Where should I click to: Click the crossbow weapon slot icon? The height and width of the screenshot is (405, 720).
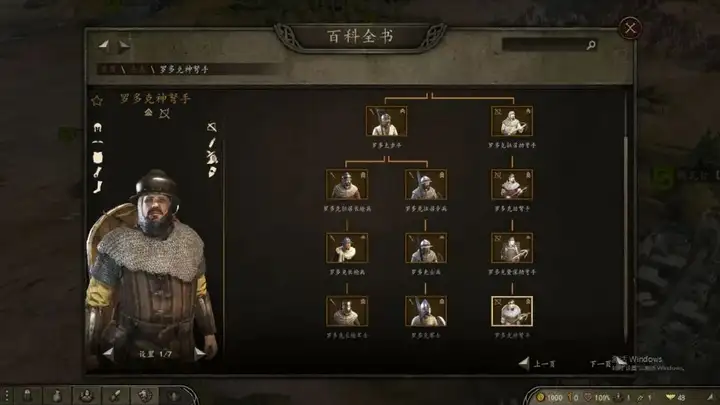point(212,127)
